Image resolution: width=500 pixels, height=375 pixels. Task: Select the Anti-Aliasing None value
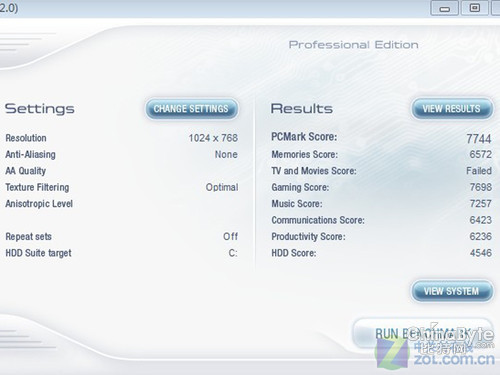226,154
